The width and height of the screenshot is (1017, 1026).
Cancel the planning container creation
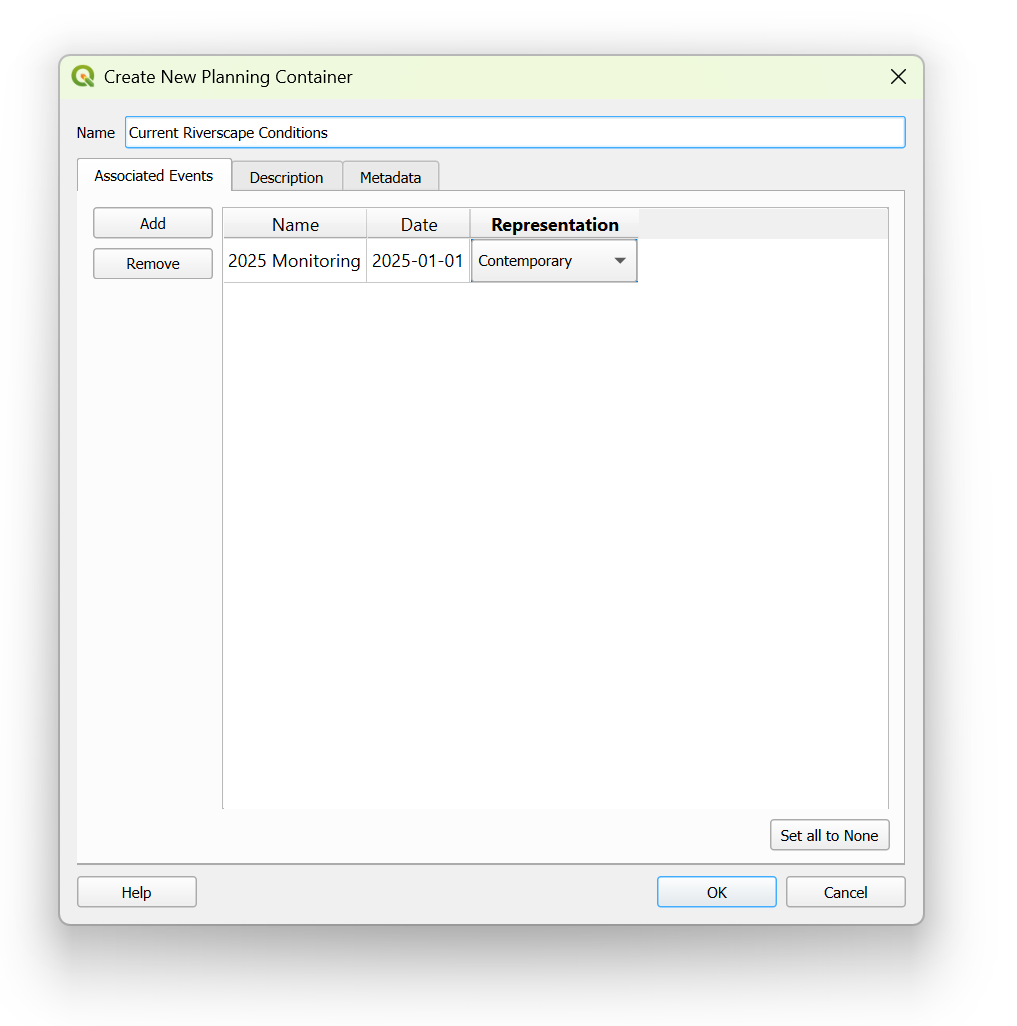[x=845, y=892]
